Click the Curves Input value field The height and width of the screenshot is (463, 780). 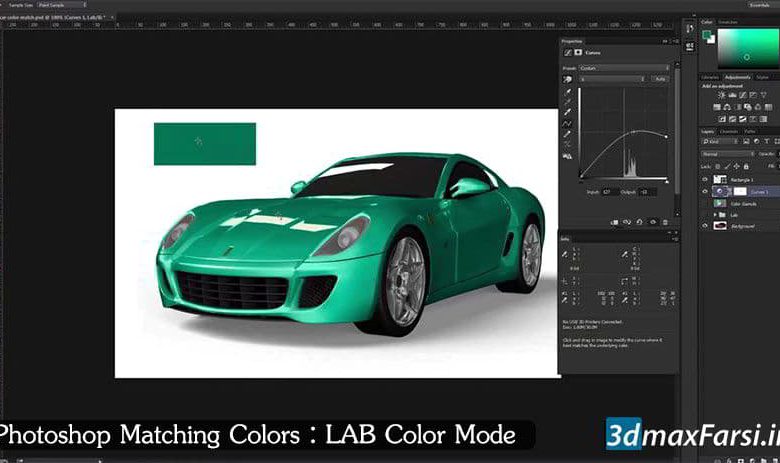coord(609,192)
